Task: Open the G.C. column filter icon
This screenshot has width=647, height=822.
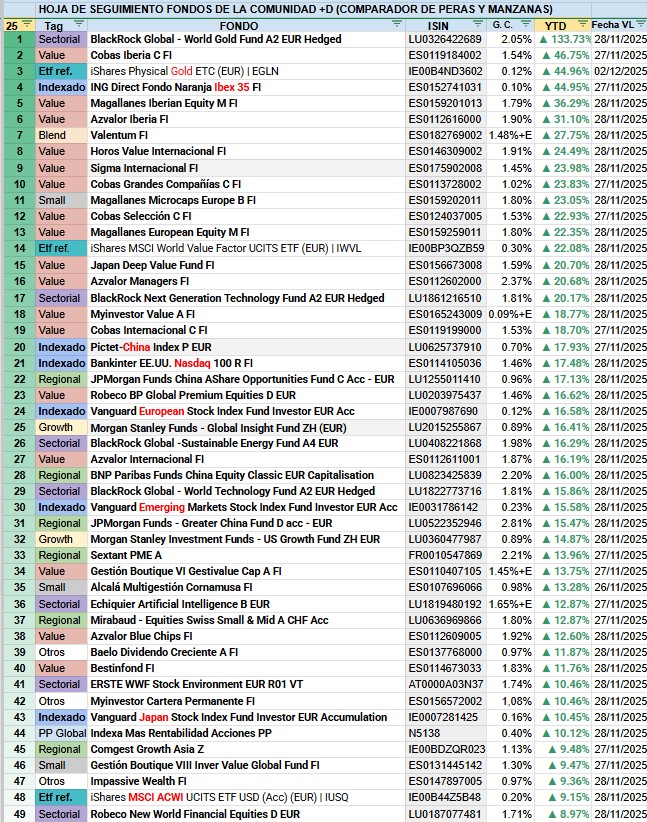Action: click(x=525, y=25)
